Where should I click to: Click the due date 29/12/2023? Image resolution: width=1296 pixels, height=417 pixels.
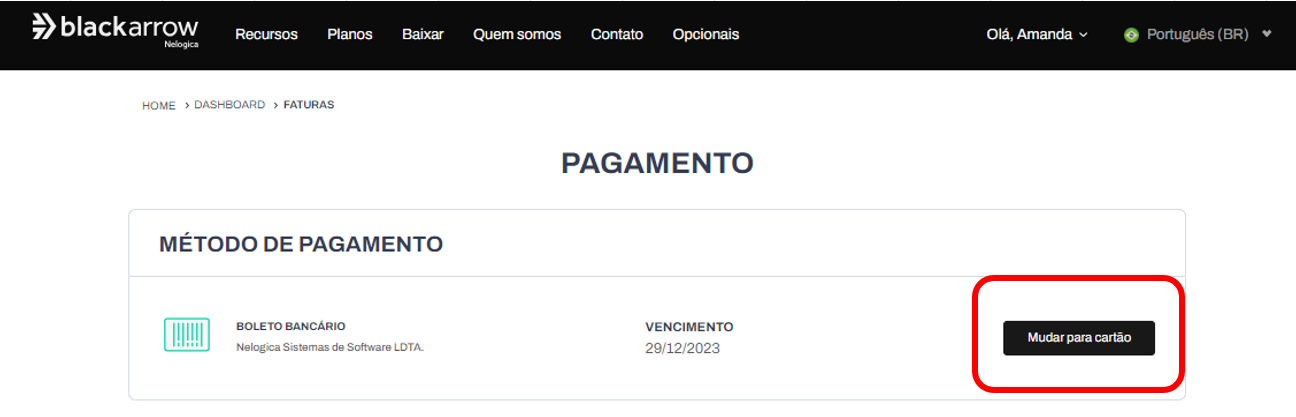coord(683,348)
